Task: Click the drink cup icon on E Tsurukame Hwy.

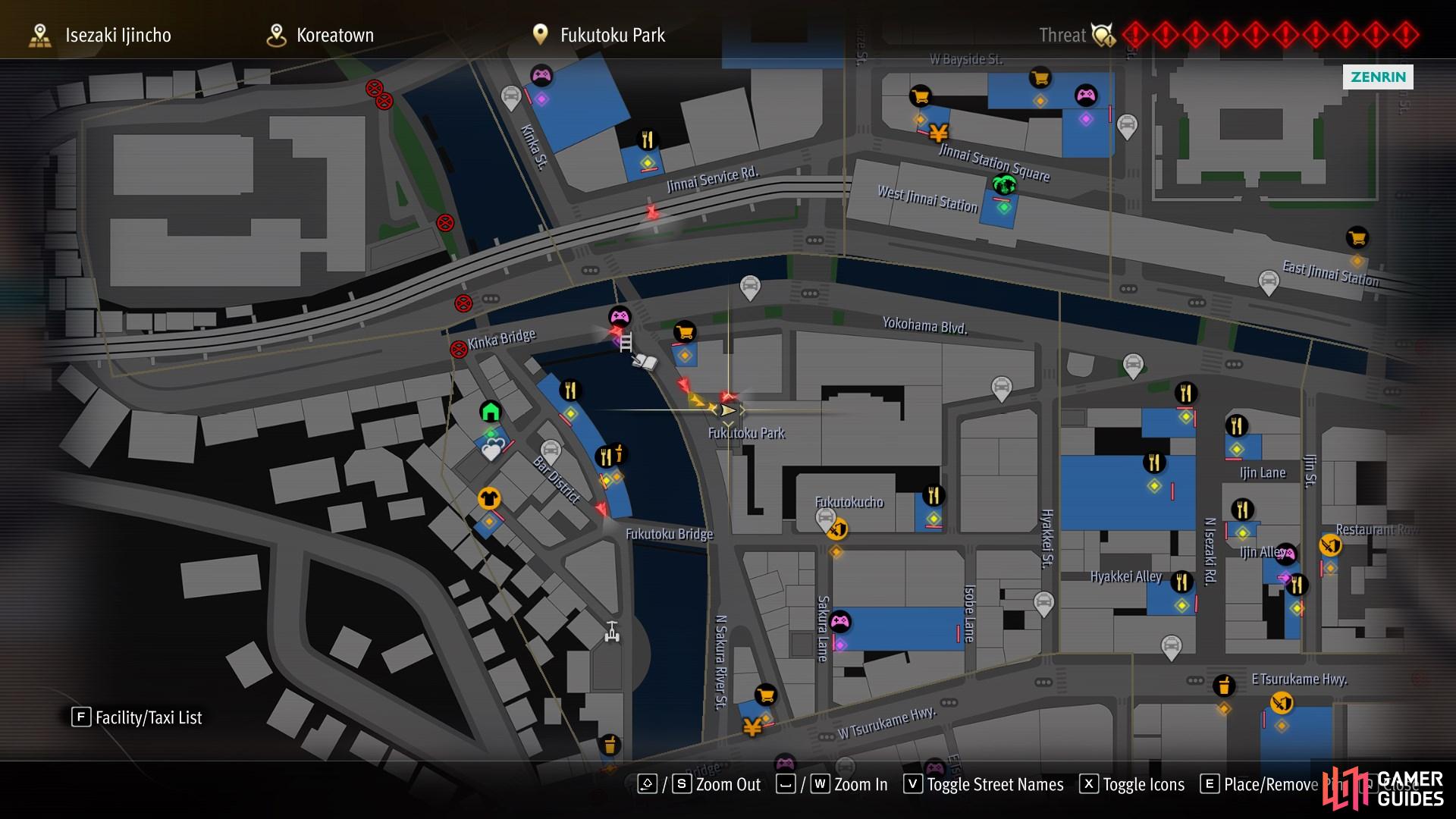Action: pos(1223,686)
